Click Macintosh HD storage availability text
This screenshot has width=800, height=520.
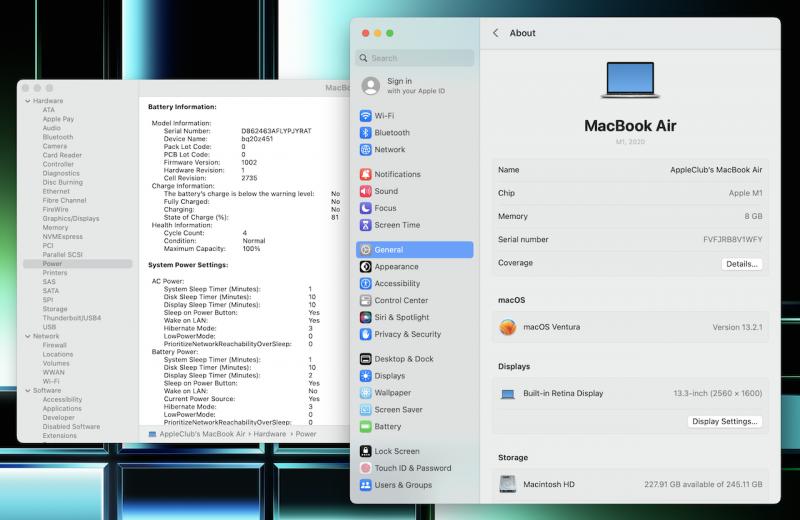[703, 484]
